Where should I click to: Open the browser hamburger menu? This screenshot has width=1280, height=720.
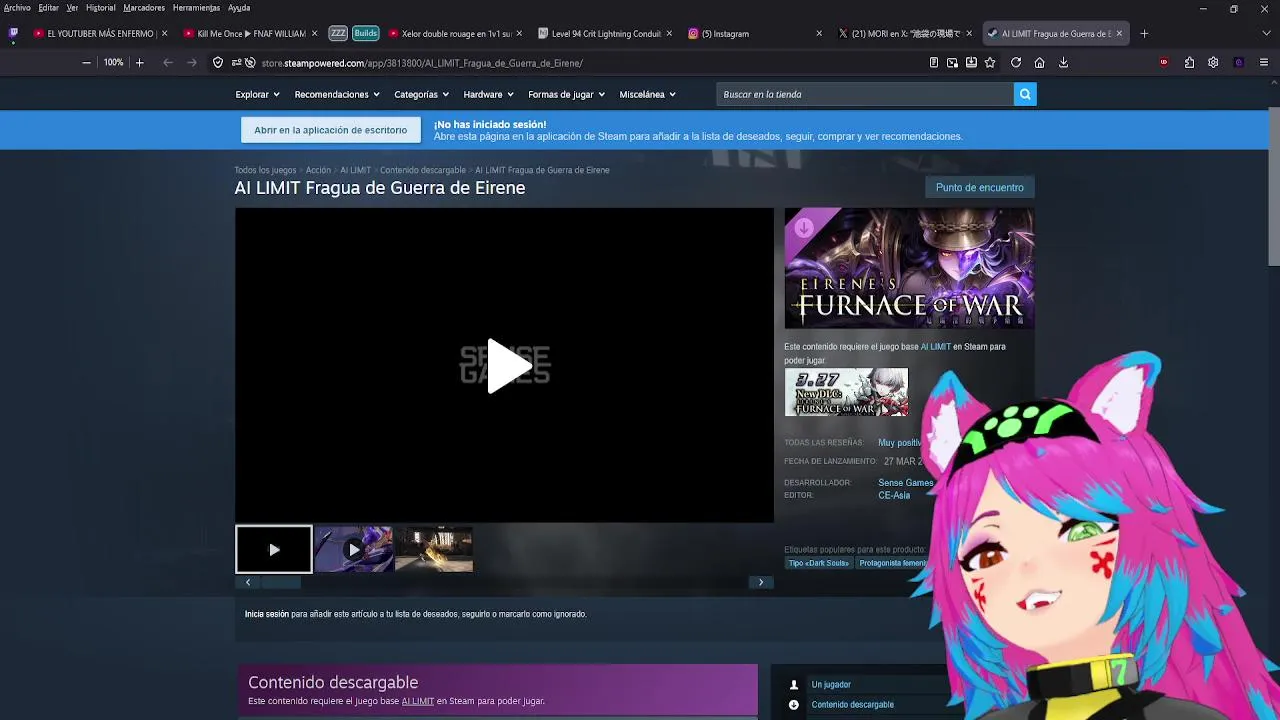pyautogui.click(x=1264, y=62)
